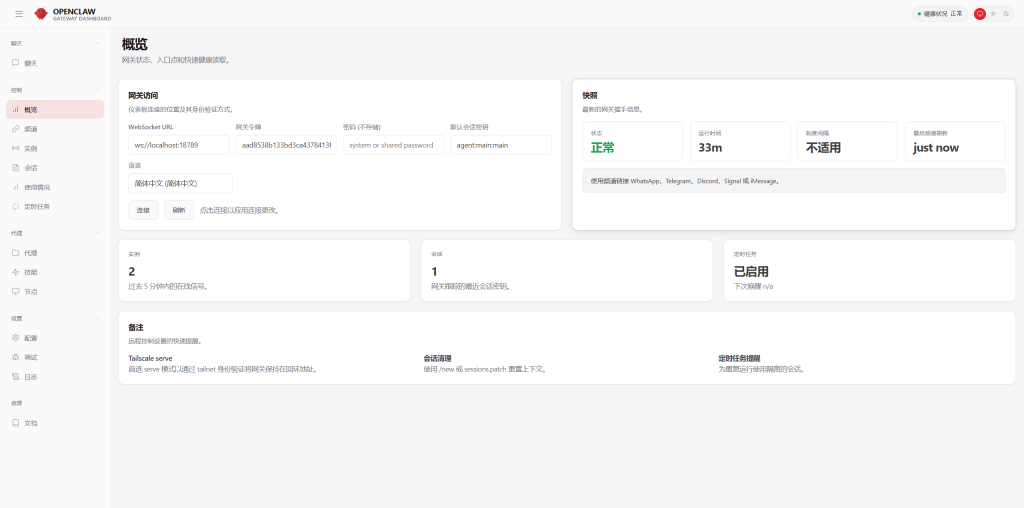Click the 健康状况 health status pill
This screenshot has width=1024, height=508.
pyautogui.click(x=939, y=14)
